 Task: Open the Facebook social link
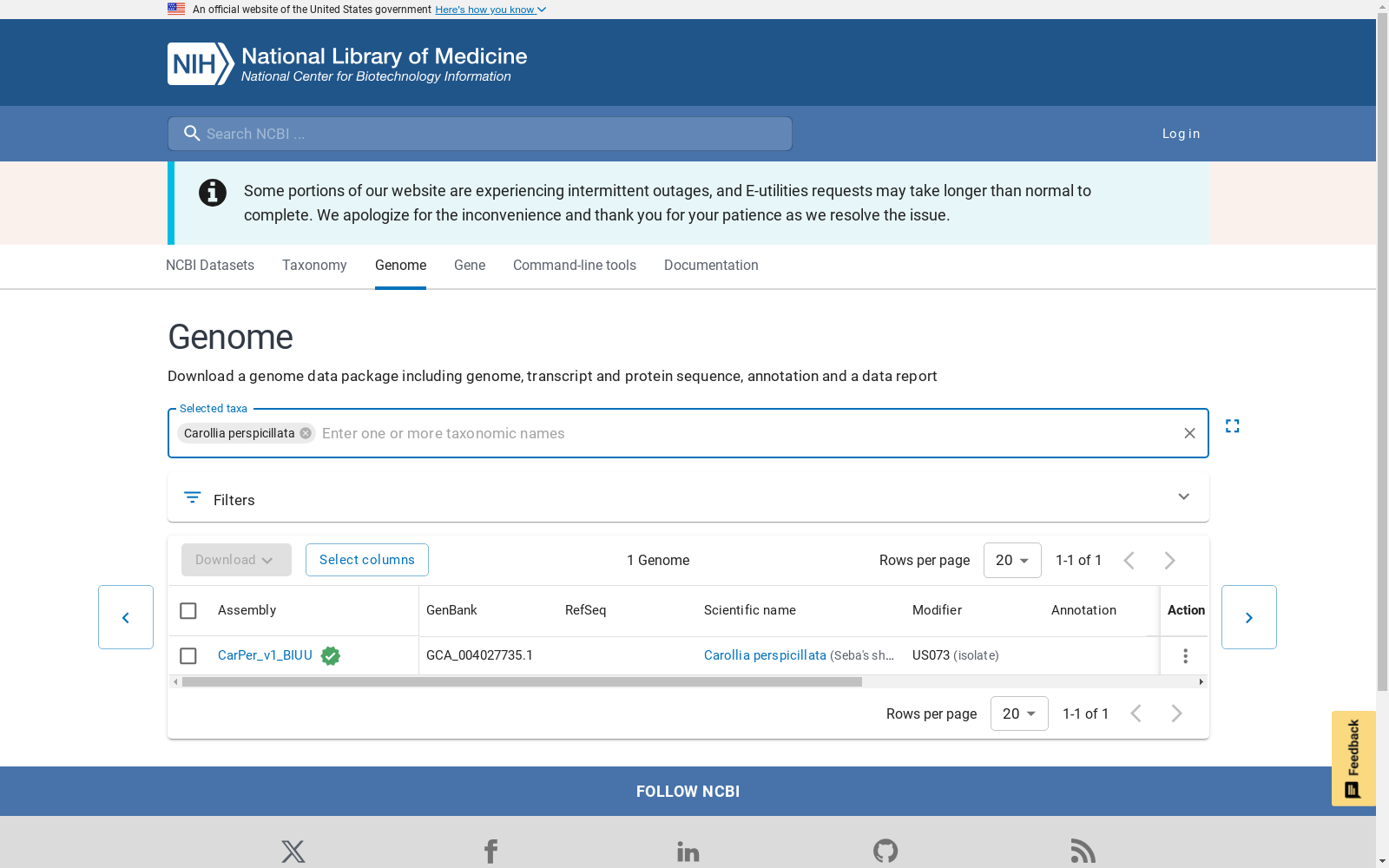point(490,852)
